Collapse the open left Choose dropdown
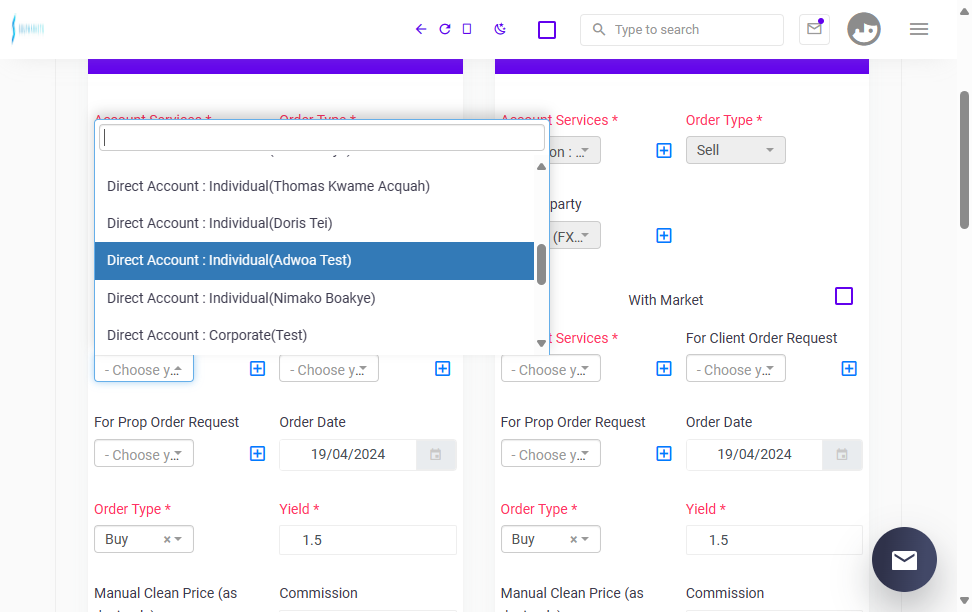Viewport: 972px width, 612px height. (x=144, y=369)
